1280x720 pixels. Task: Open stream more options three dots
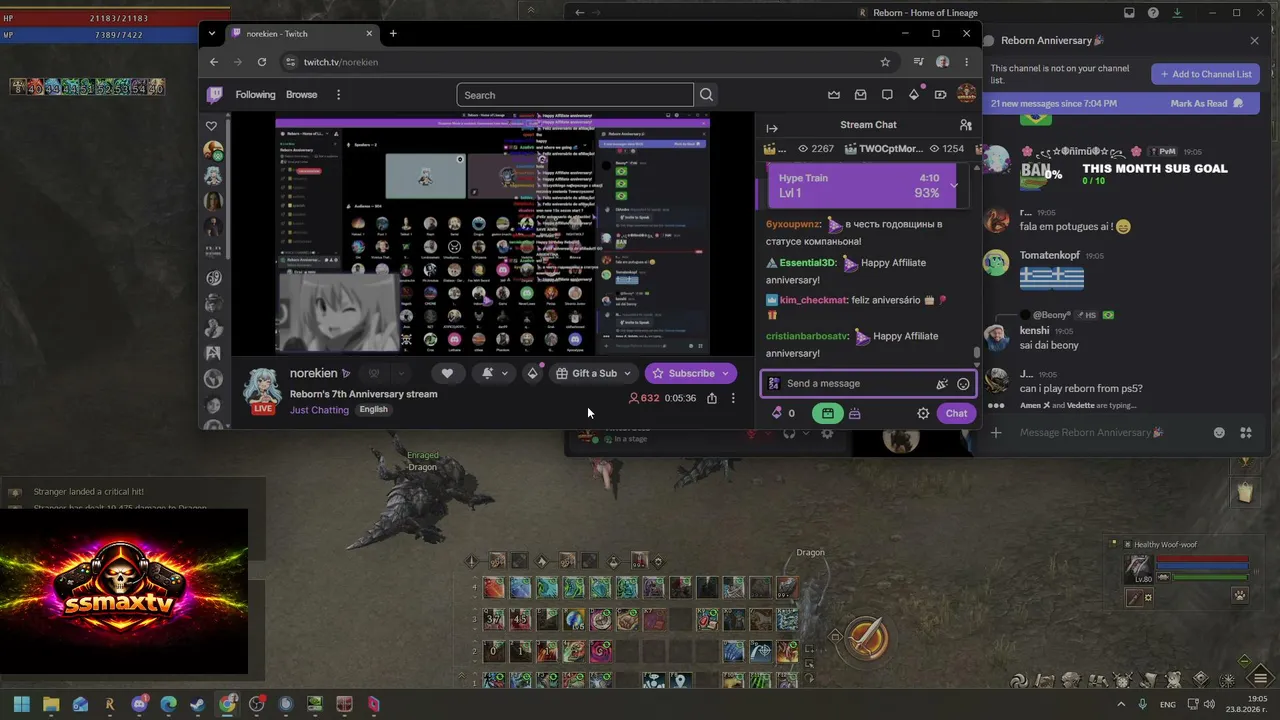coord(733,398)
